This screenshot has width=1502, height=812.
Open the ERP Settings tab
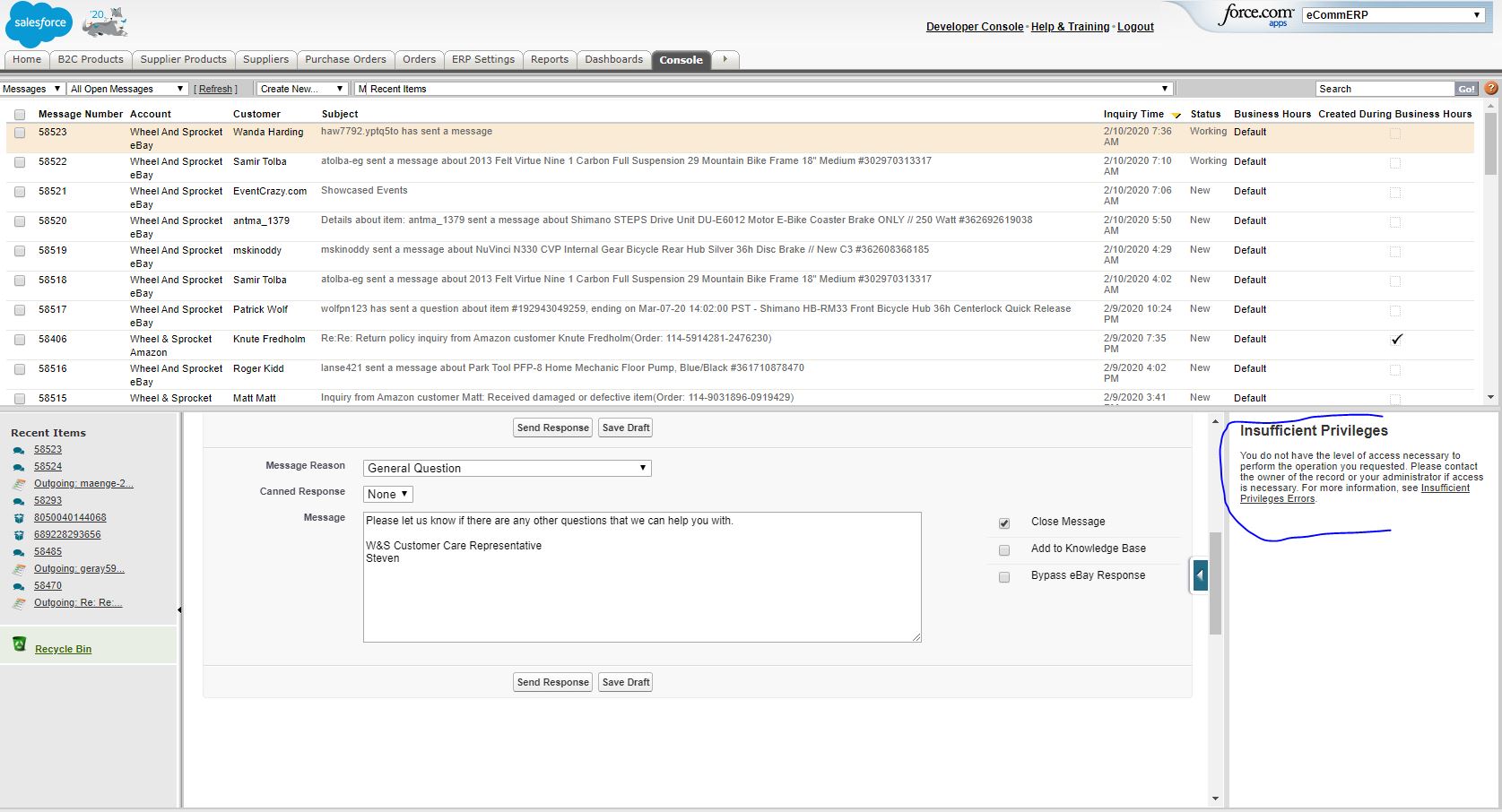click(x=483, y=59)
